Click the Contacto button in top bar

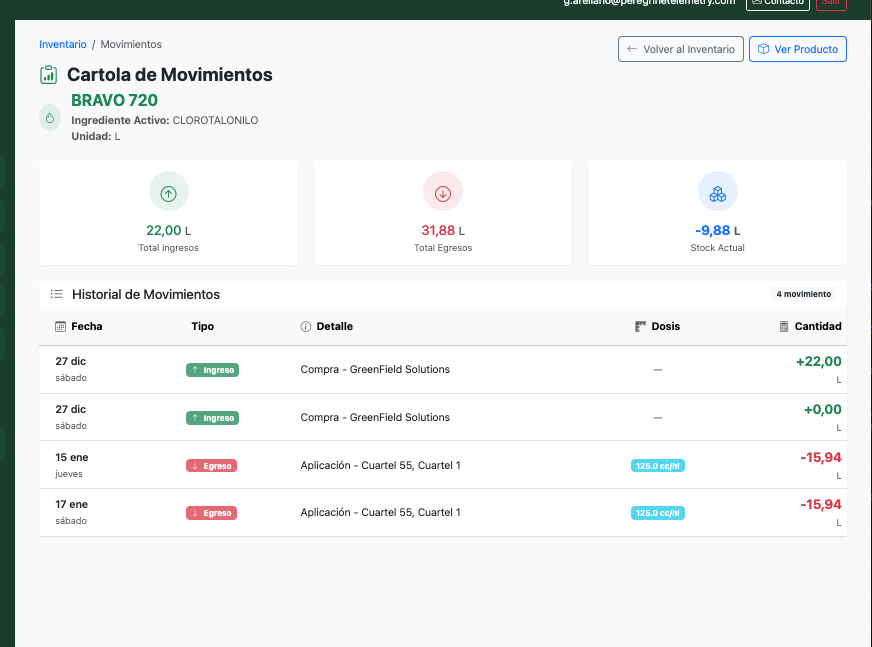(778, 2)
